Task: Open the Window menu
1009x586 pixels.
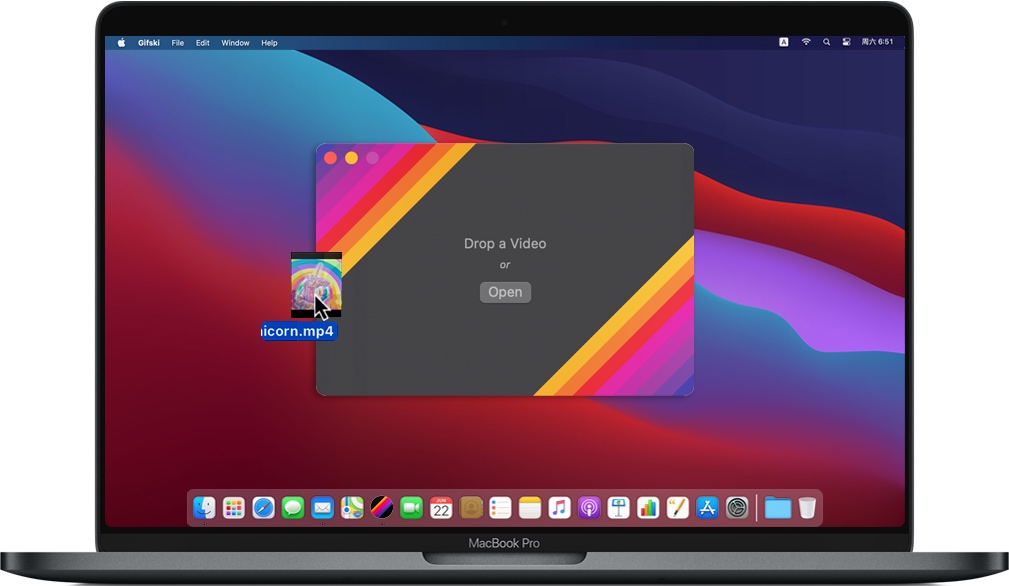Action: [x=235, y=43]
